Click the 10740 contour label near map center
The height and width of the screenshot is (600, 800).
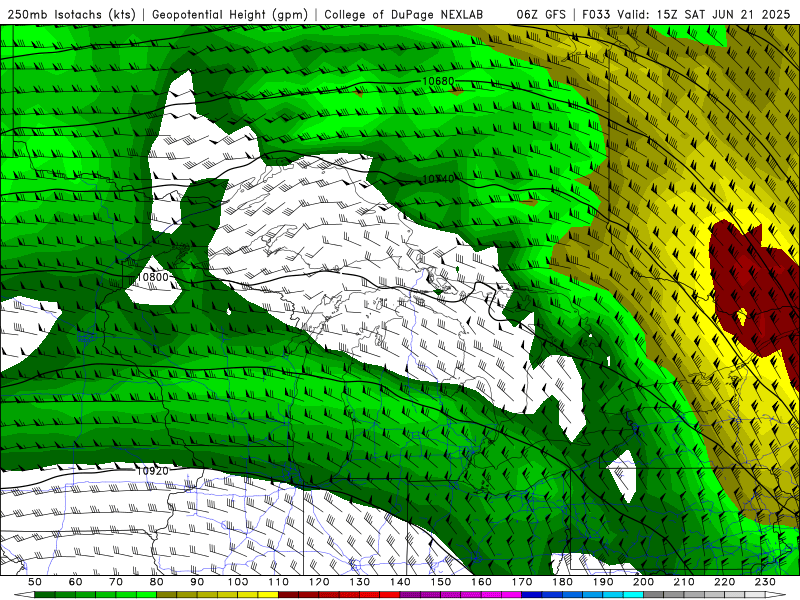coord(438,179)
